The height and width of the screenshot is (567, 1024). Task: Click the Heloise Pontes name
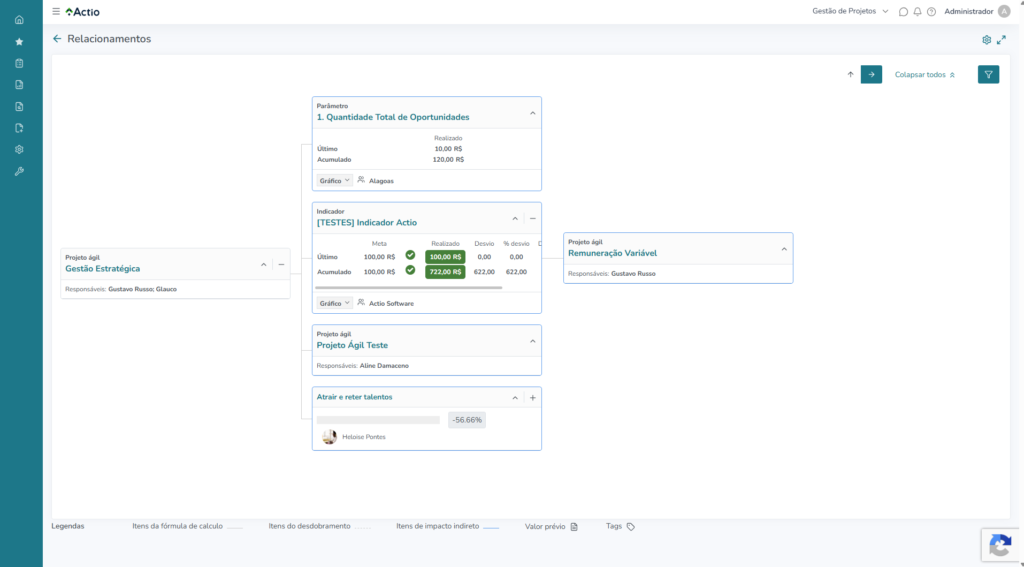tap(364, 437)
